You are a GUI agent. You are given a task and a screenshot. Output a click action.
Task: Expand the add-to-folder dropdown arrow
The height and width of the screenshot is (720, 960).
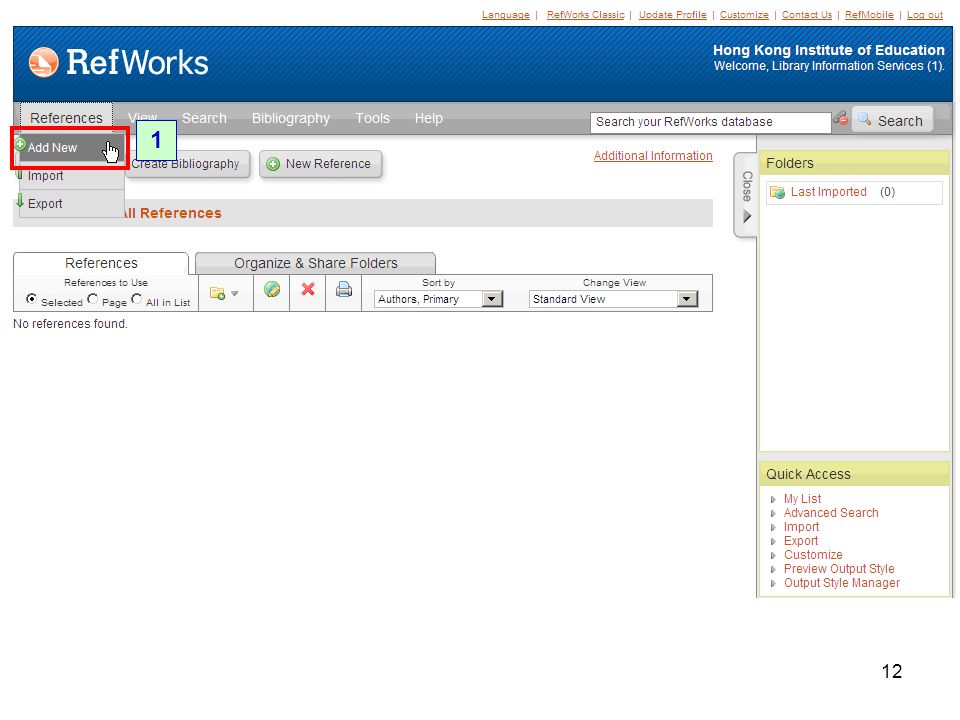234,293
